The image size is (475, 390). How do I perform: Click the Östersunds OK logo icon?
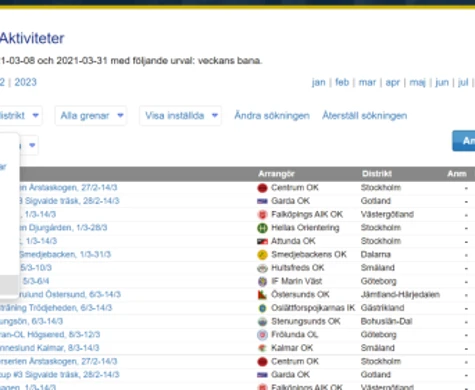[x=262, y=295]
